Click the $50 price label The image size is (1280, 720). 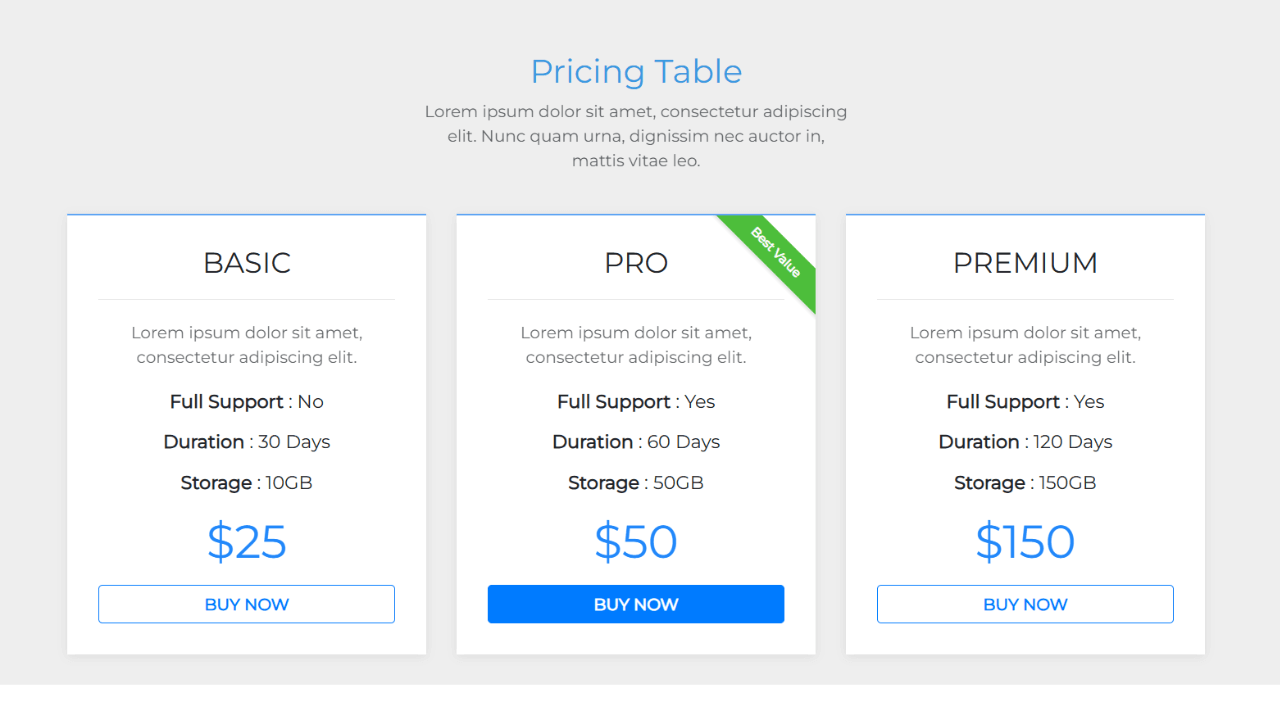(x=636, y=542)
